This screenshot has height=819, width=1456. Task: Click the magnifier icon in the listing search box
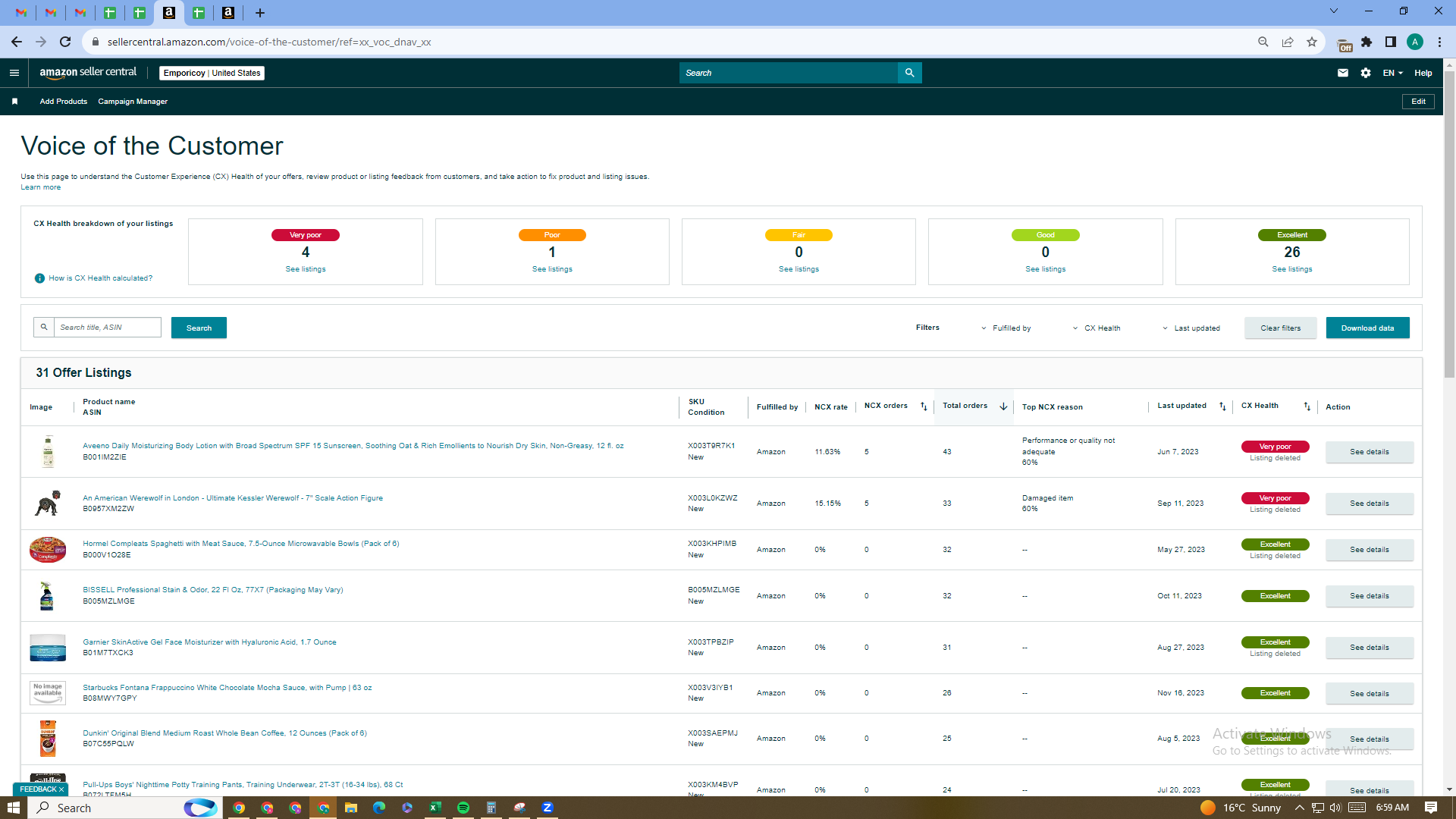[x=44, y=328]
